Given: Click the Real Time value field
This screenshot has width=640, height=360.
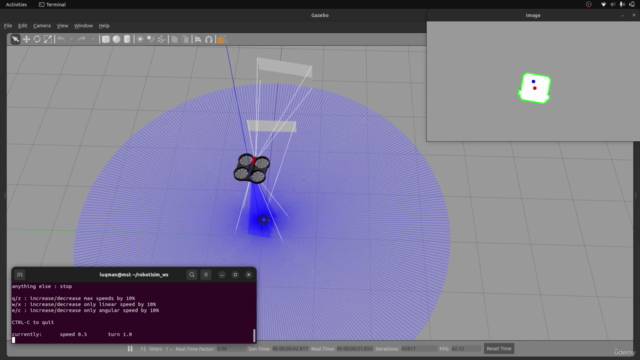Looking at the screenshot, I should [x=355, y=349].
